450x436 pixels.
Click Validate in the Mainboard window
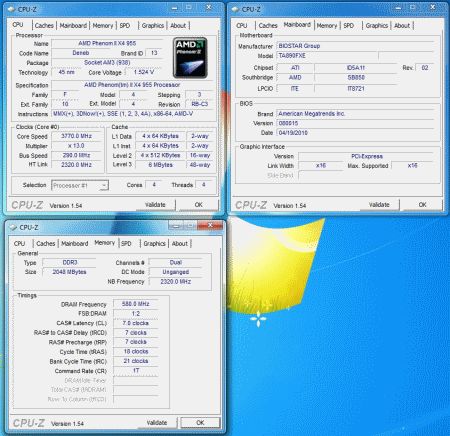379,205
